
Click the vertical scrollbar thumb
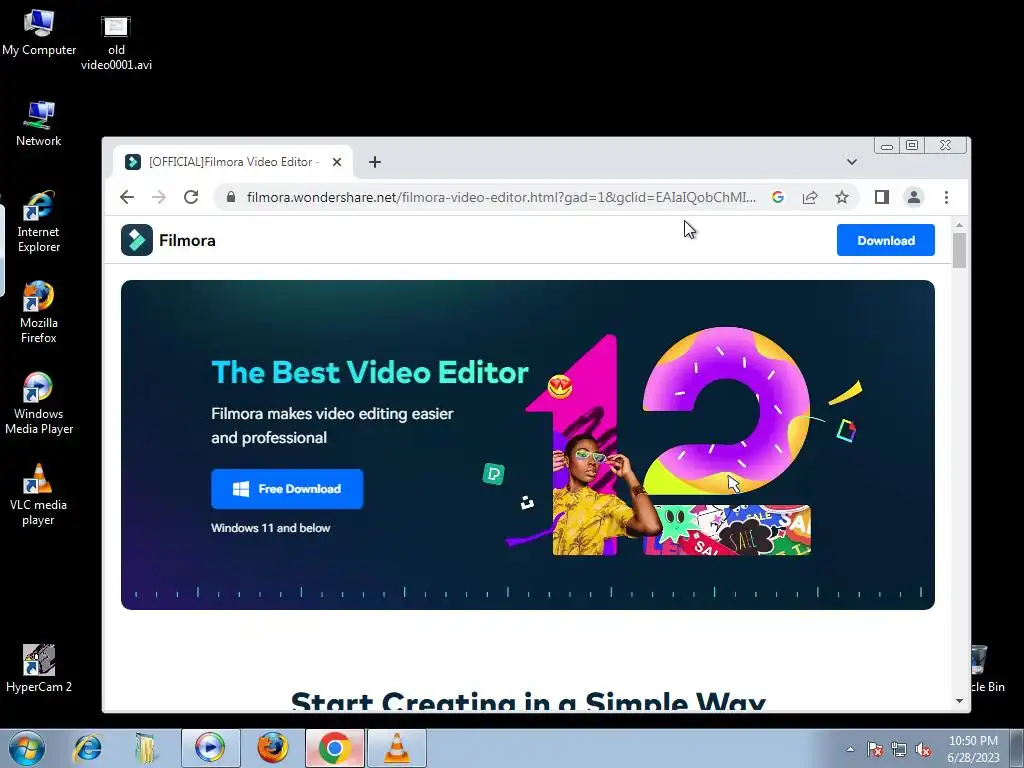pos(959,250)
